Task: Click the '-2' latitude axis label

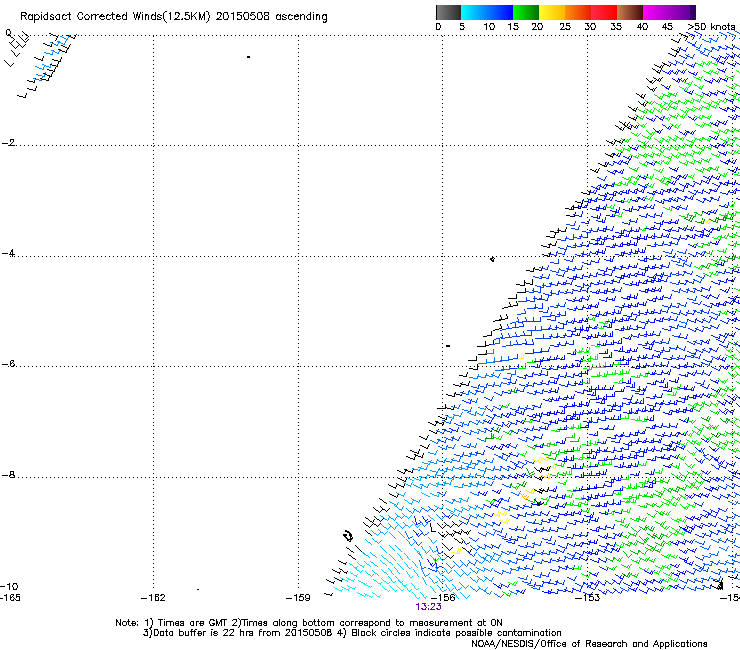Action: click(8, 143)
